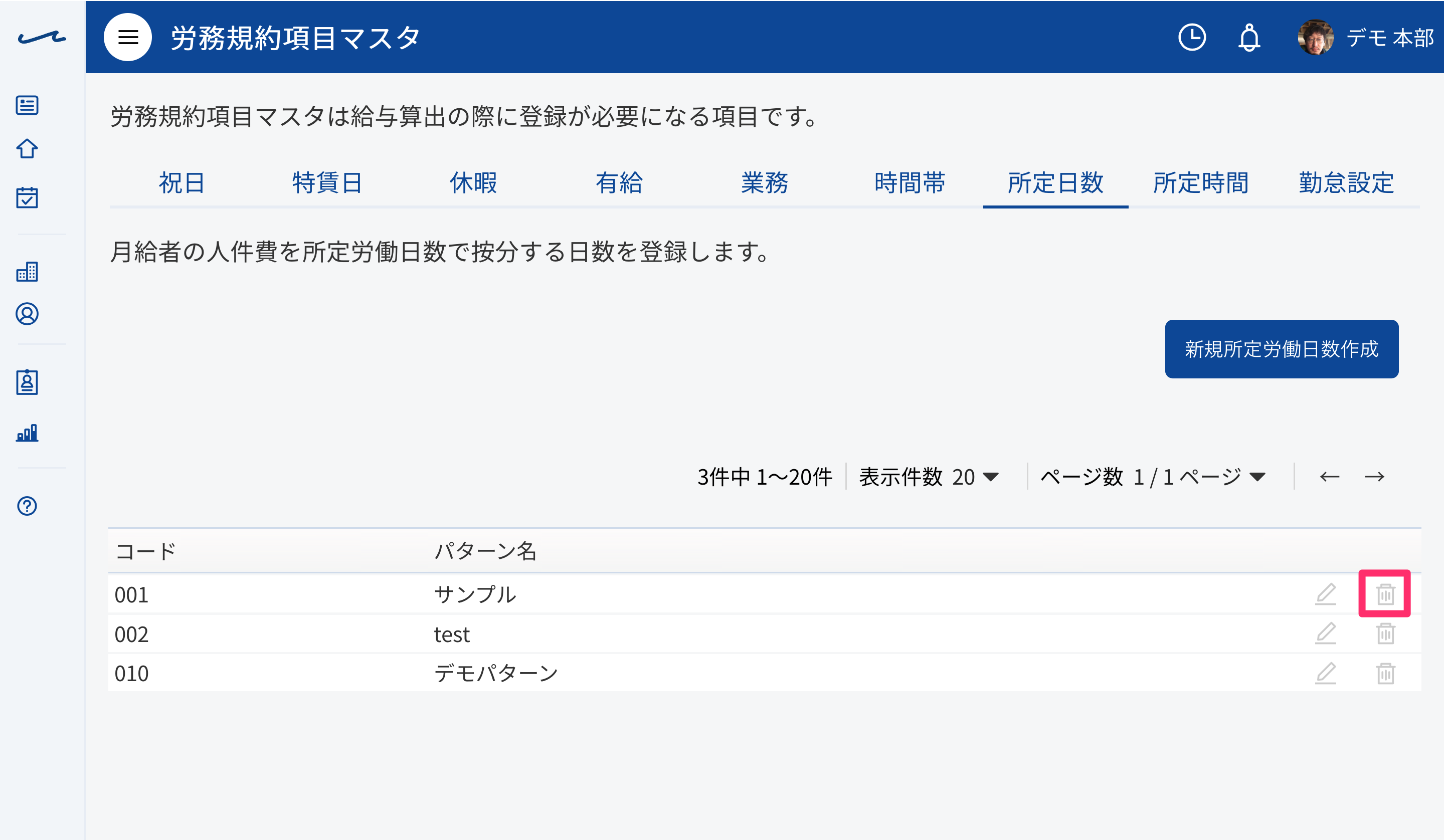
Task: Switch to the 休暇 tab
Action: click(x=473, y=183)
